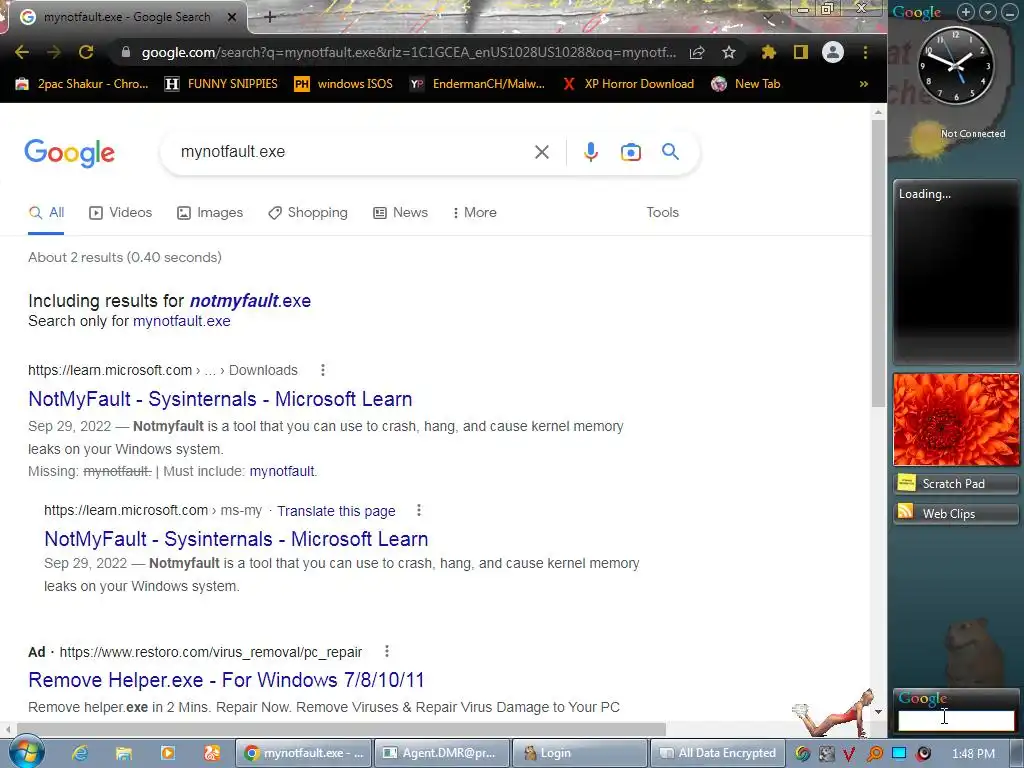Search only for mynotfault.exe
This screenshot has height=768, width=1024.
[182, 321]
